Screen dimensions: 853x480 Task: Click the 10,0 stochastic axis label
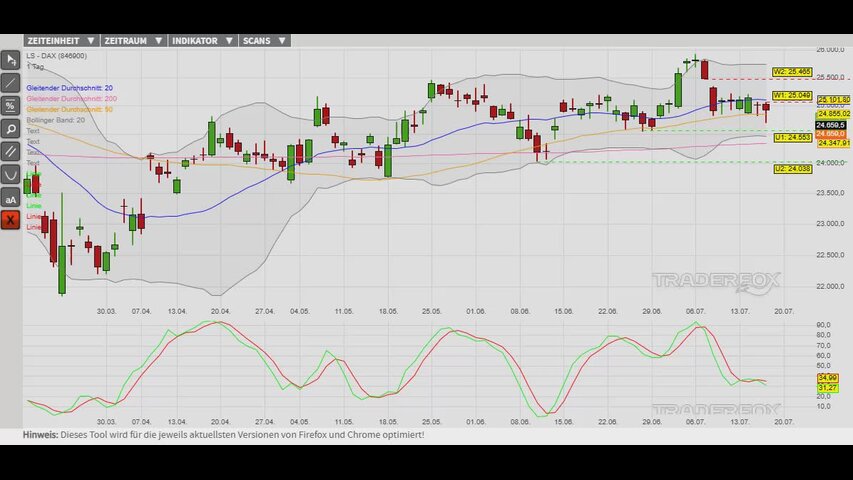823,407
